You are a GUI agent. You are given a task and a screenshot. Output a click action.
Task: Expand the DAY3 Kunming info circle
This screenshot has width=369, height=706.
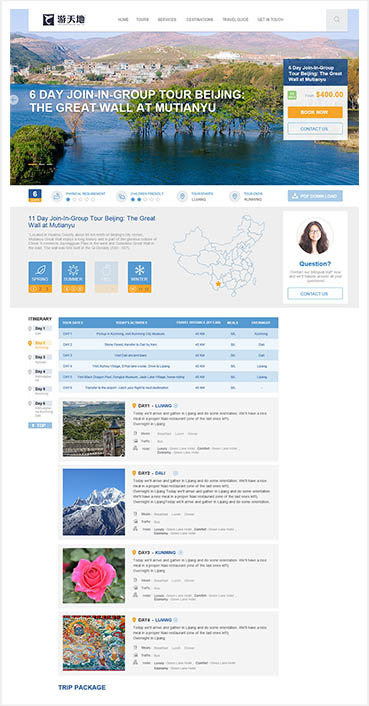180,552
